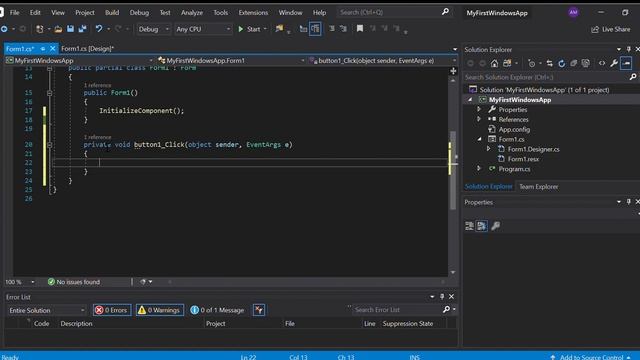The image size is (640, 360).
Task: Click the editor vertical scrollbar thumb
Action: tap(453, 170)
